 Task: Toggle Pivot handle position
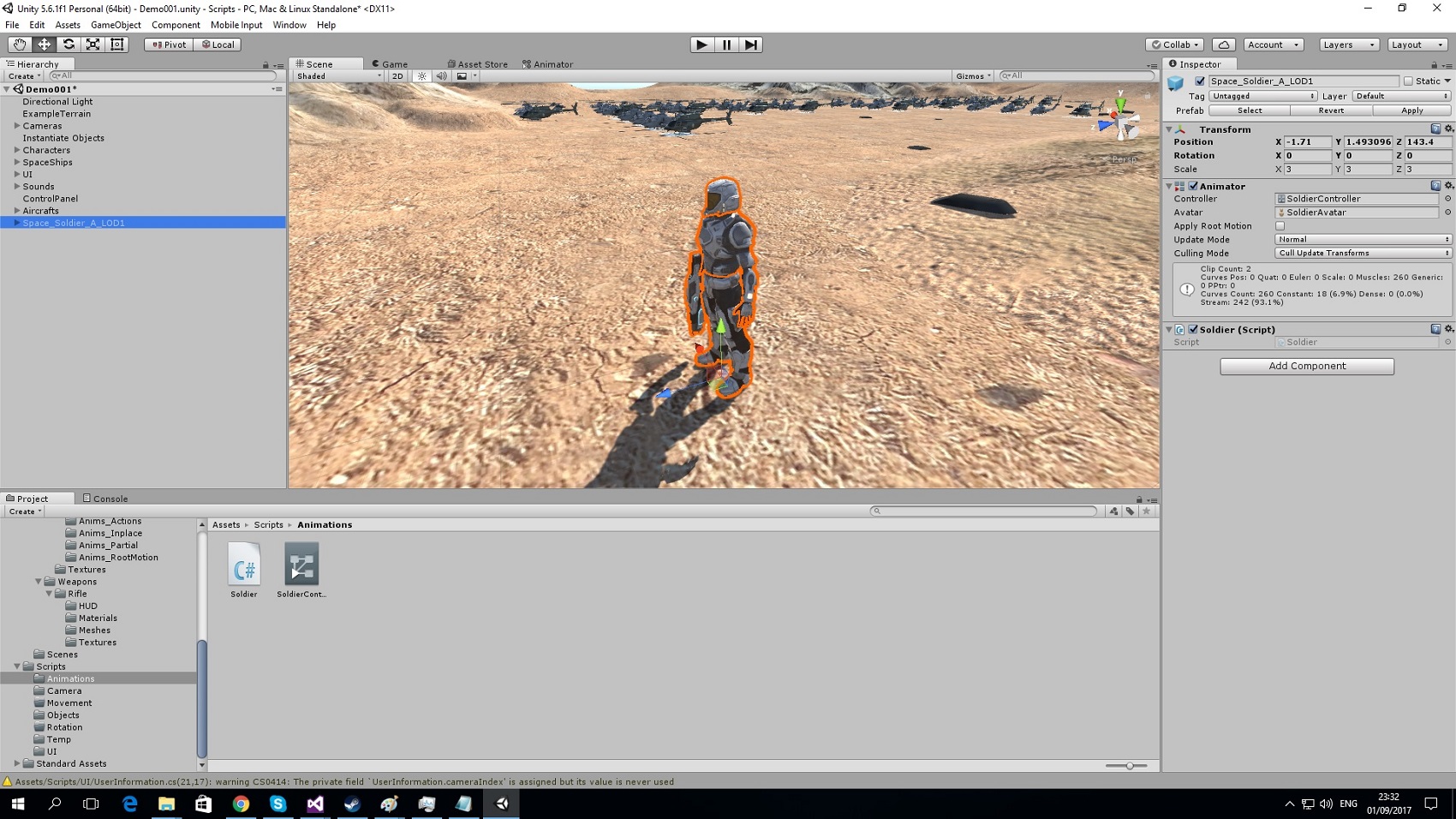tap(169, 45)
